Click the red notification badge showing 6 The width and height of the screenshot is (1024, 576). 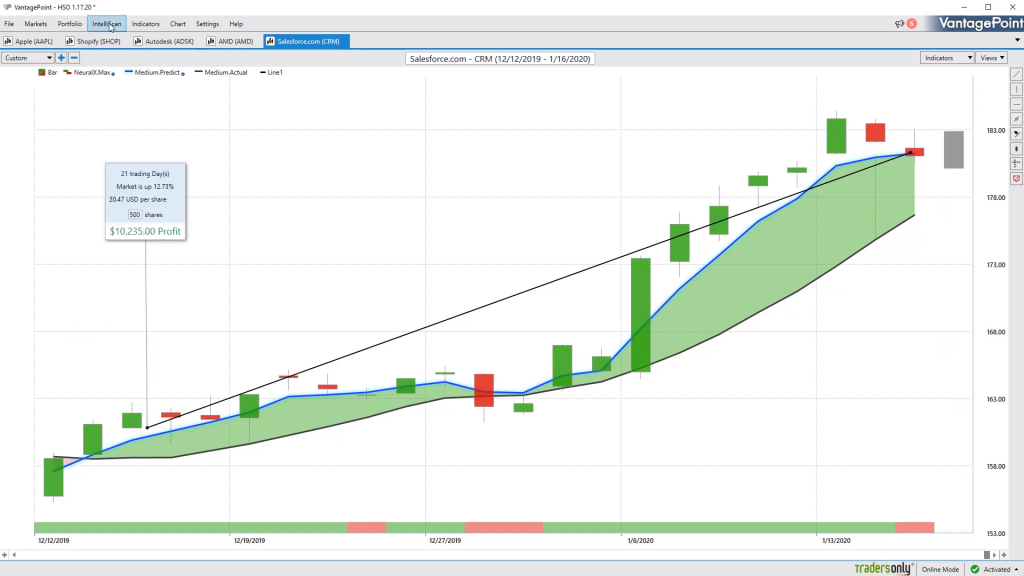click(912, 24)
